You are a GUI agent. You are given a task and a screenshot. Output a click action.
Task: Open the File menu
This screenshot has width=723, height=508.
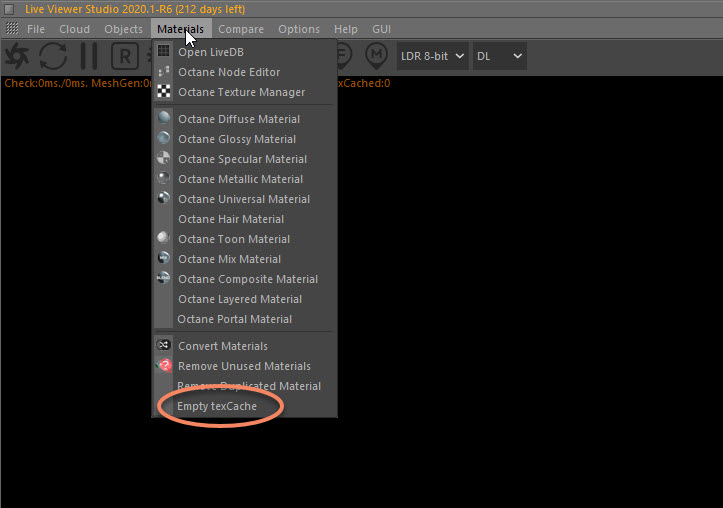tap(36, 29)
